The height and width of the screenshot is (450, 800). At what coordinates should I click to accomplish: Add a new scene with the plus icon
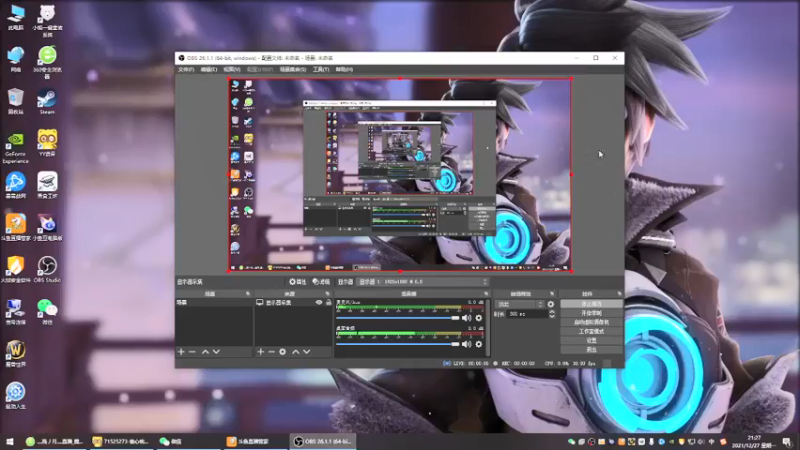pos(181,352)
